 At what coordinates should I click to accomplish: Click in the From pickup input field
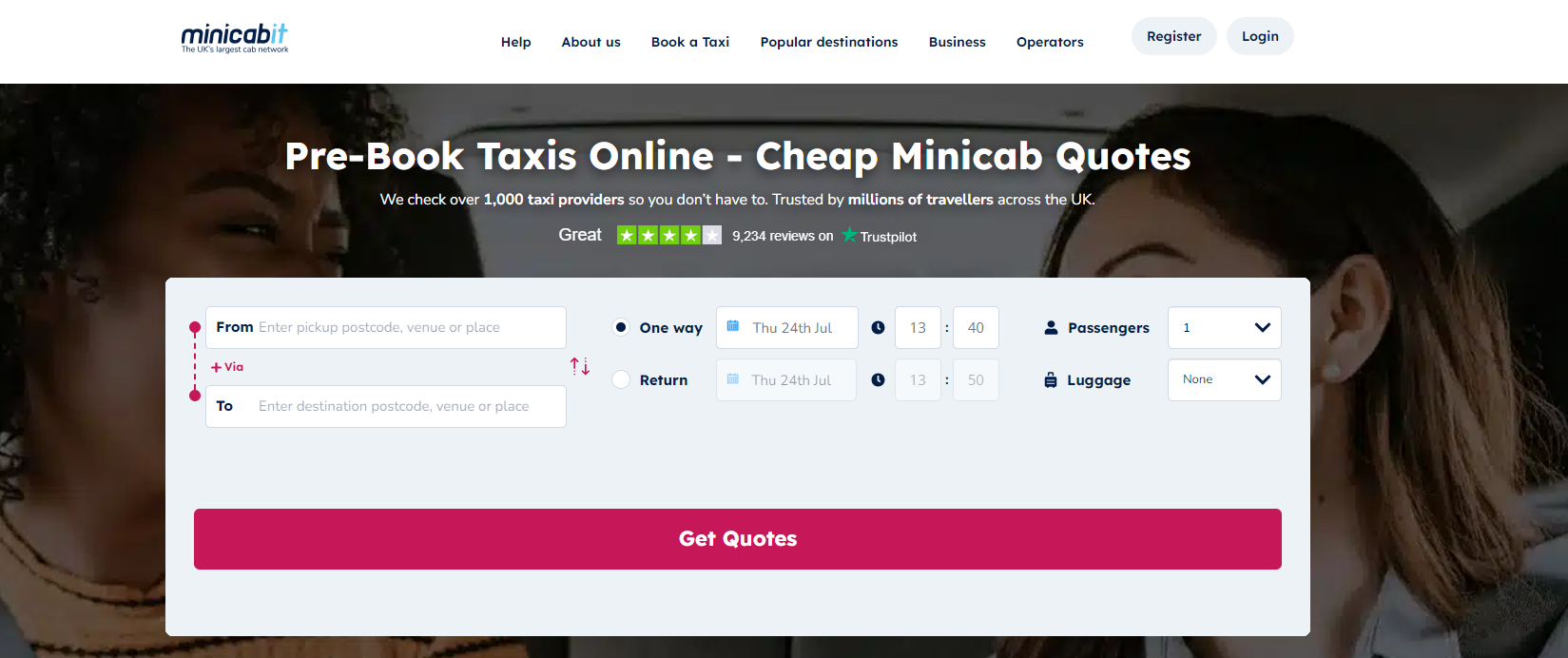[386, 327]
